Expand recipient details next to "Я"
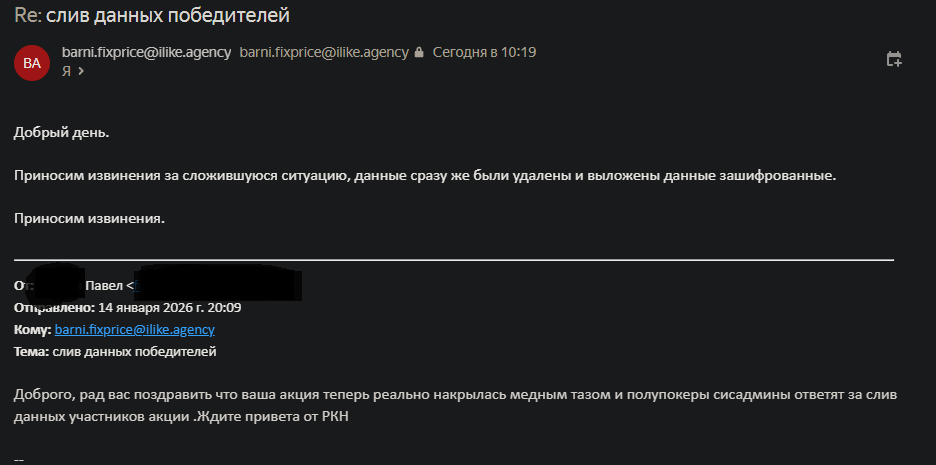936x465 pixels. point(80,71)
